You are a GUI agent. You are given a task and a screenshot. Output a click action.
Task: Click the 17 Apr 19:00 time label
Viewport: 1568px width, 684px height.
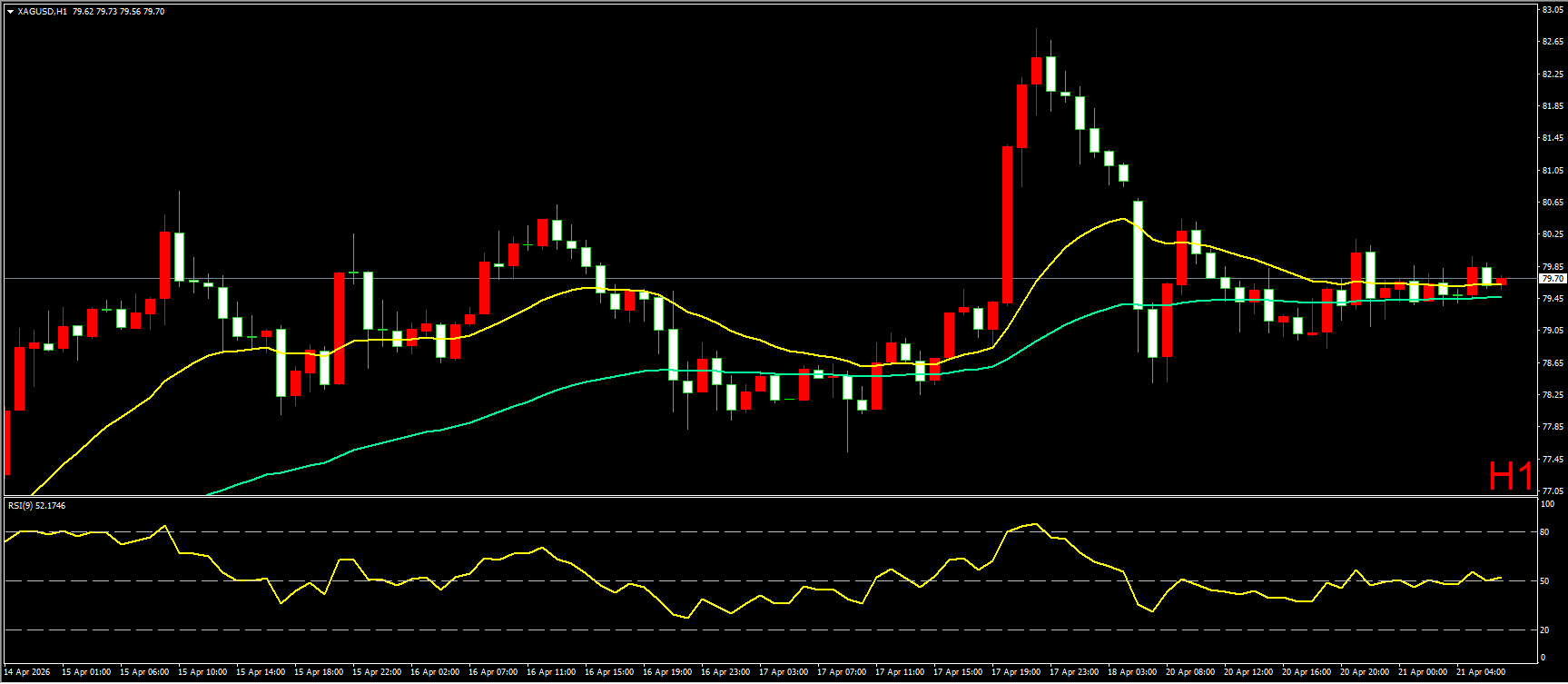[x=1016, y=672]
